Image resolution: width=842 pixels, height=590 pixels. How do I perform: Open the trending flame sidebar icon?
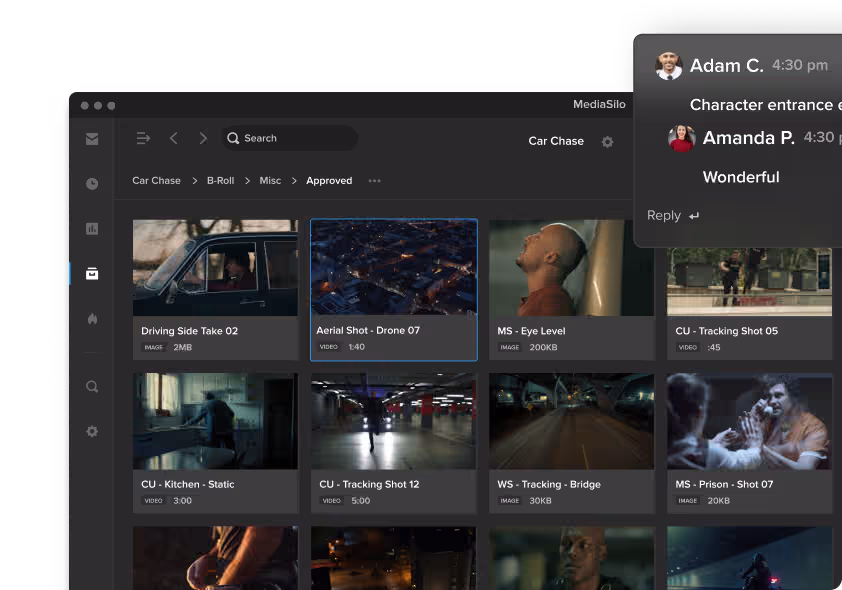click(x=92, y=319)
